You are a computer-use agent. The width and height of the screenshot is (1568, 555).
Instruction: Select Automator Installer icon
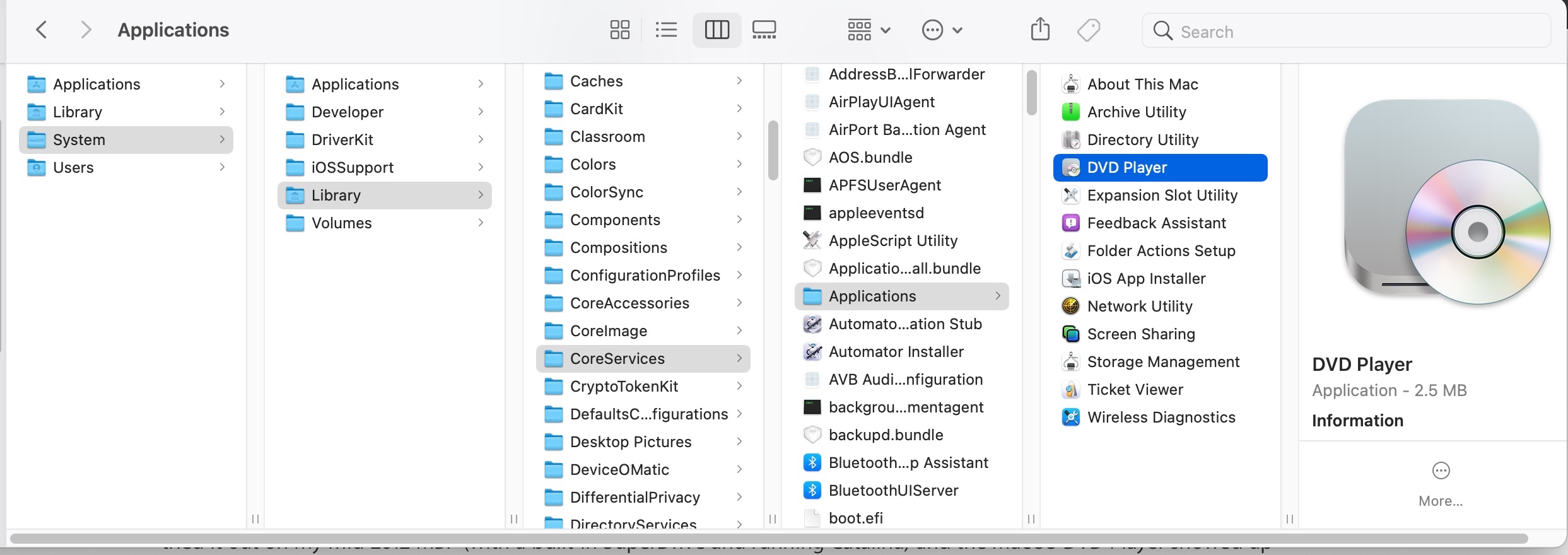pos(812,352)
